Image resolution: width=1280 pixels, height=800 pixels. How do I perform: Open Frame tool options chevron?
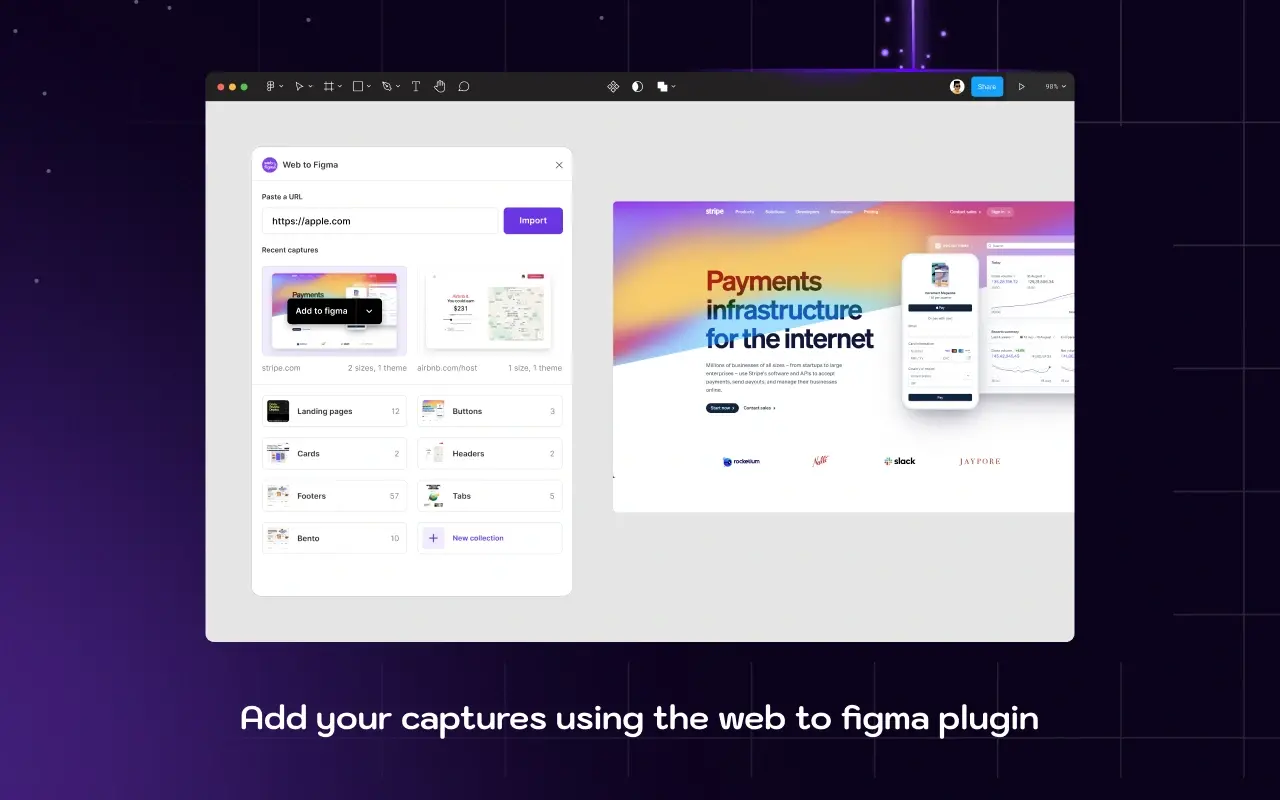point(339,87)
